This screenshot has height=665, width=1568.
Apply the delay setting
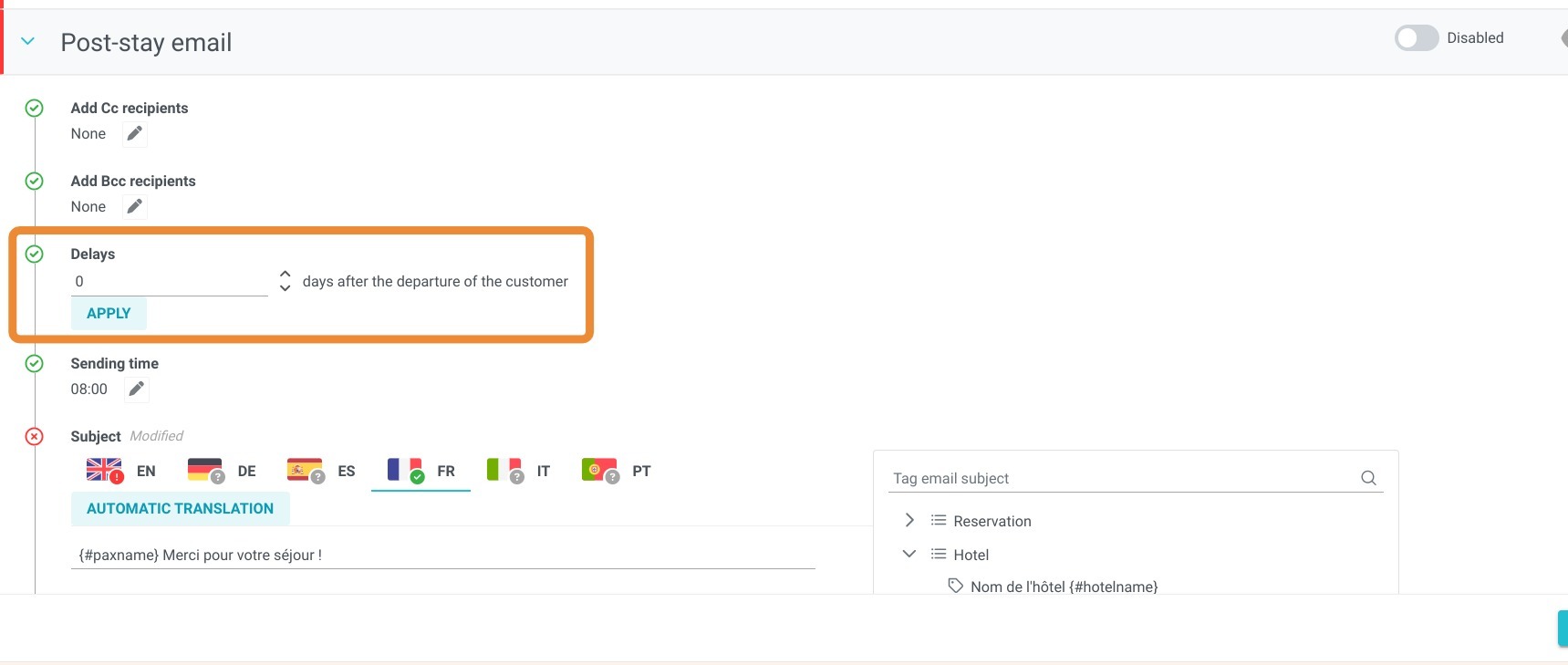[x=109, y=313]
